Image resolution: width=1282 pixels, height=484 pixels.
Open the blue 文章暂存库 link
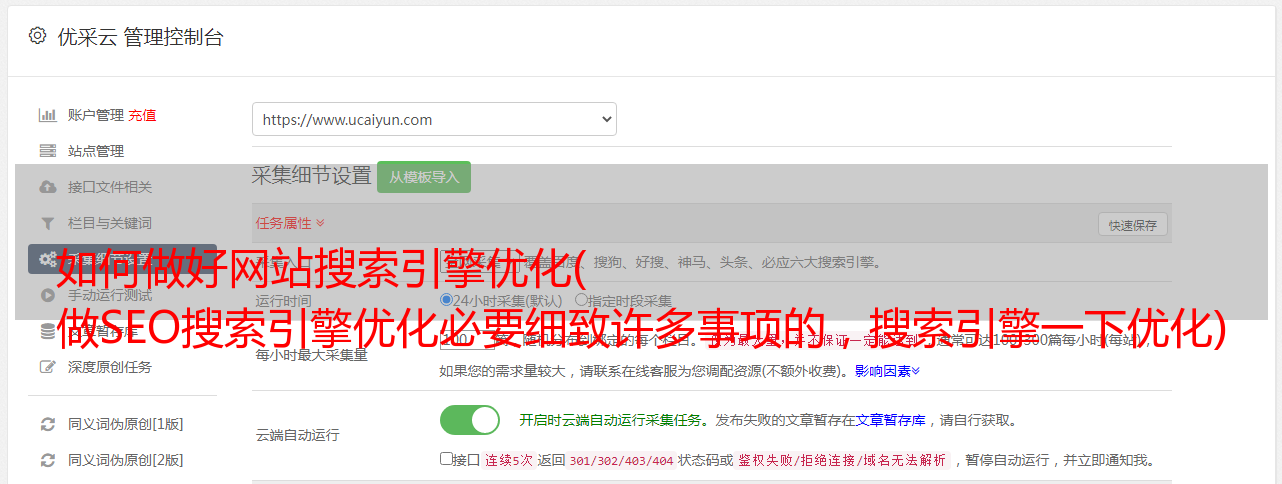890,420
